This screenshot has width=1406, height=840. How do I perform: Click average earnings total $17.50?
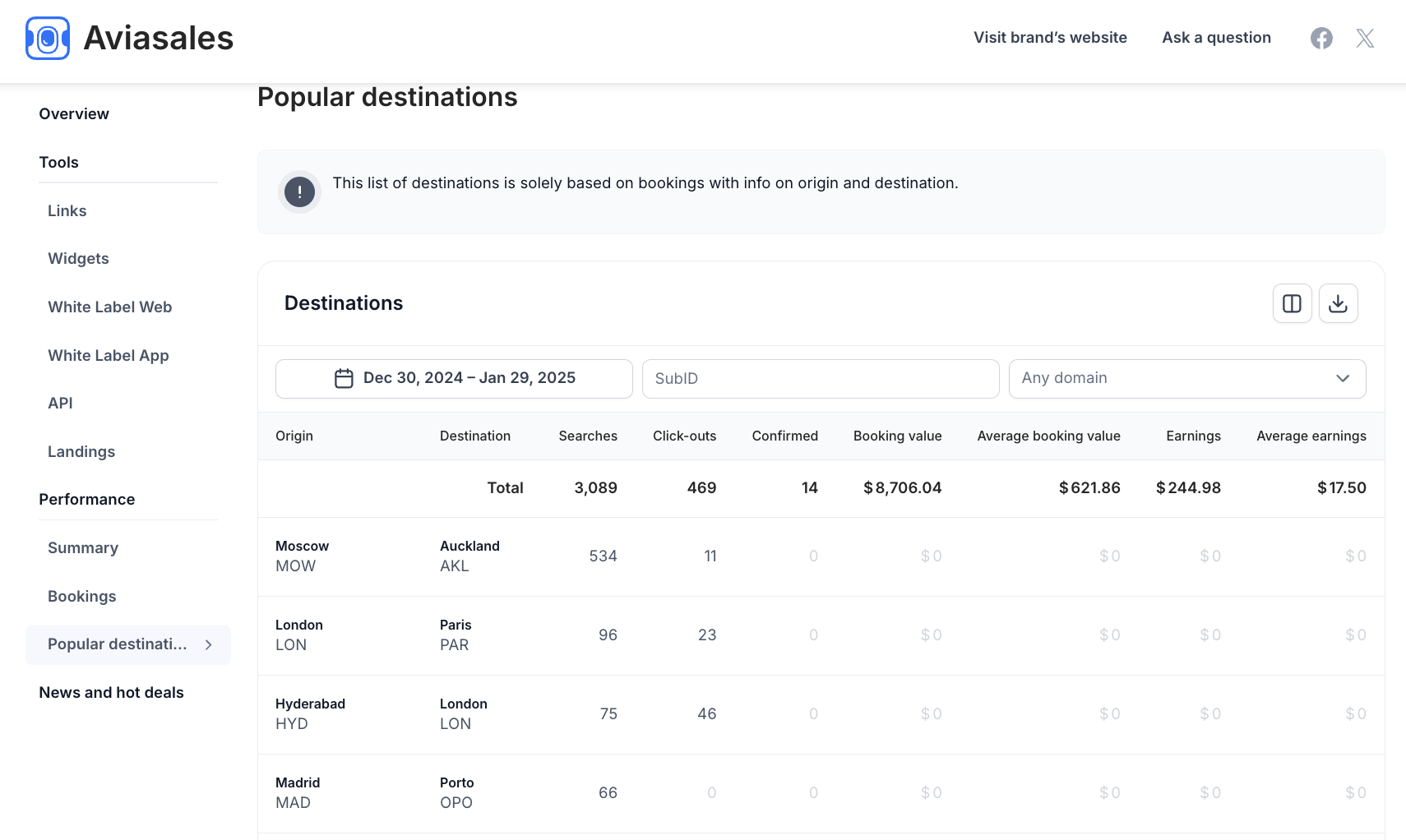(x=1341, y=488)
